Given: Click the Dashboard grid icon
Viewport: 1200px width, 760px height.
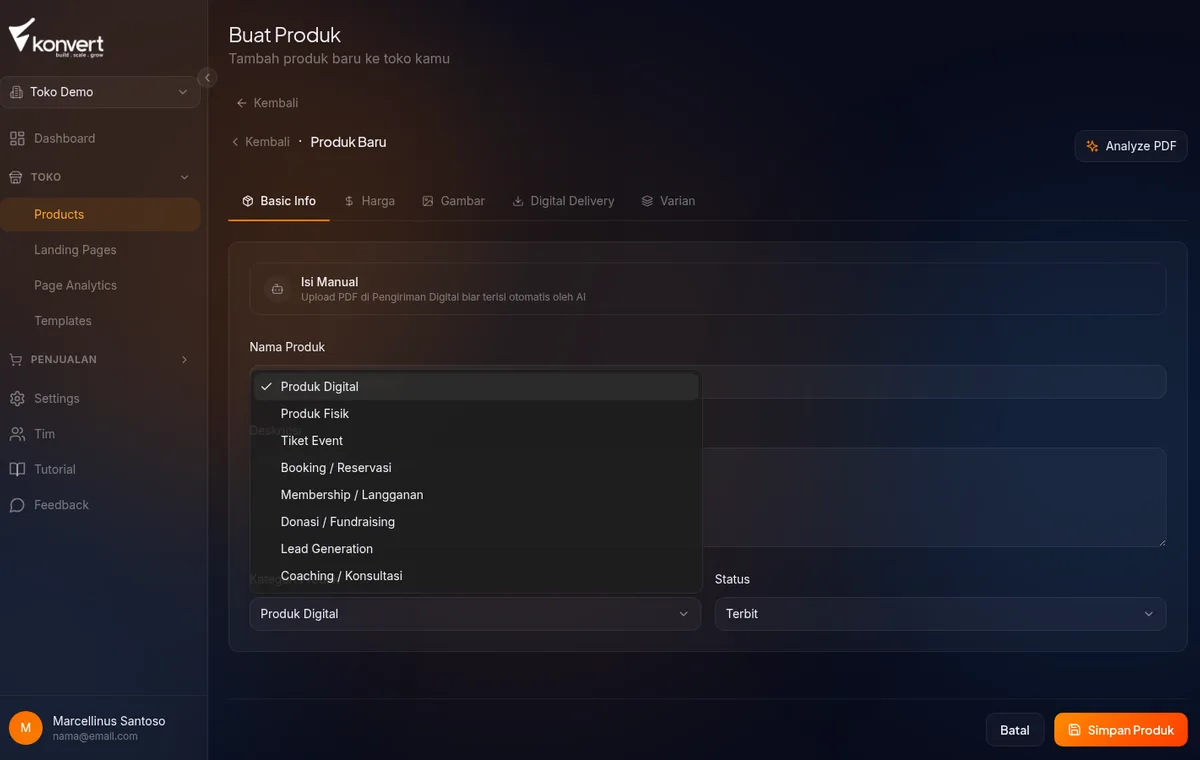Looking at the screenshot, I should (x=17, y=138).
